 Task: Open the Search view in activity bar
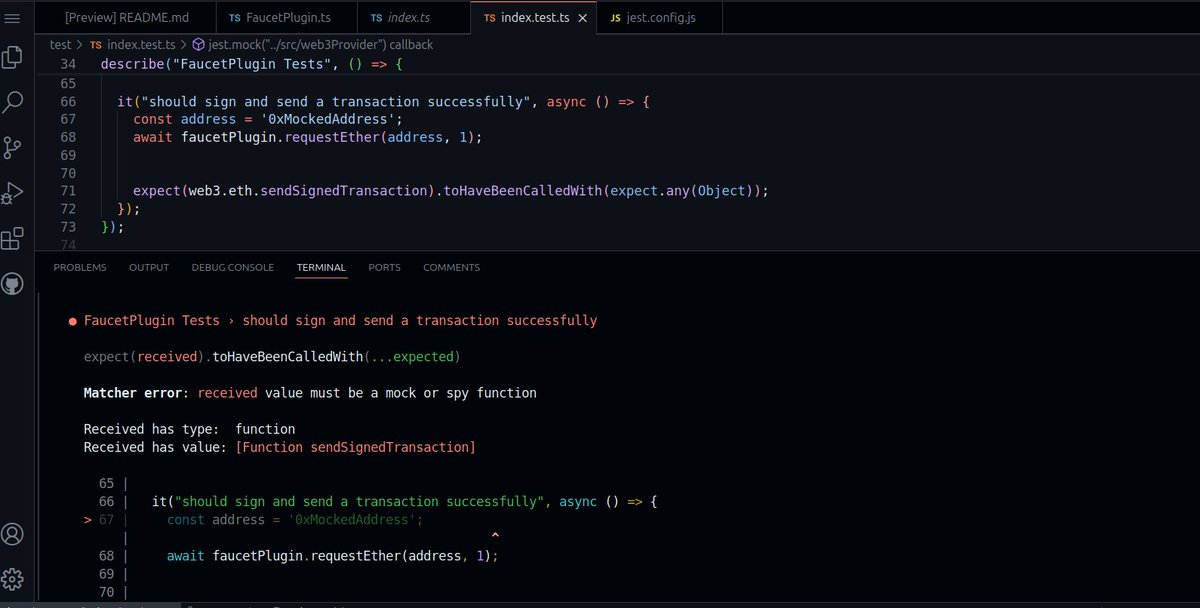(13, 102)
